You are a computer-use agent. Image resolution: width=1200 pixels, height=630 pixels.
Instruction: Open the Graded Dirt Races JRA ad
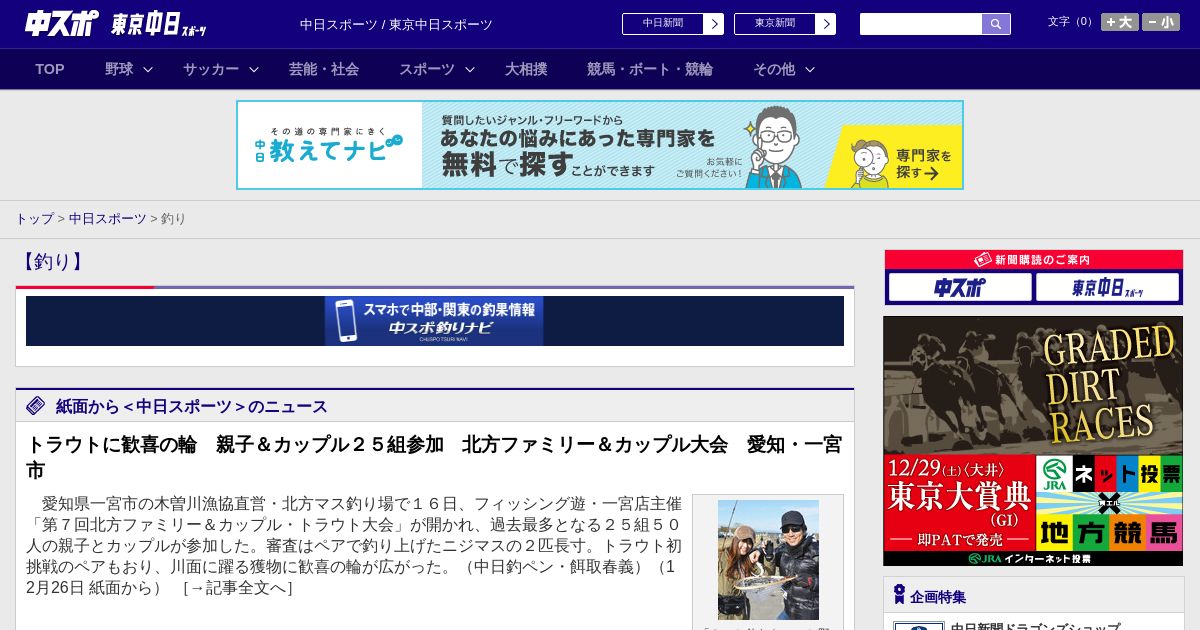coord(1033,441)
